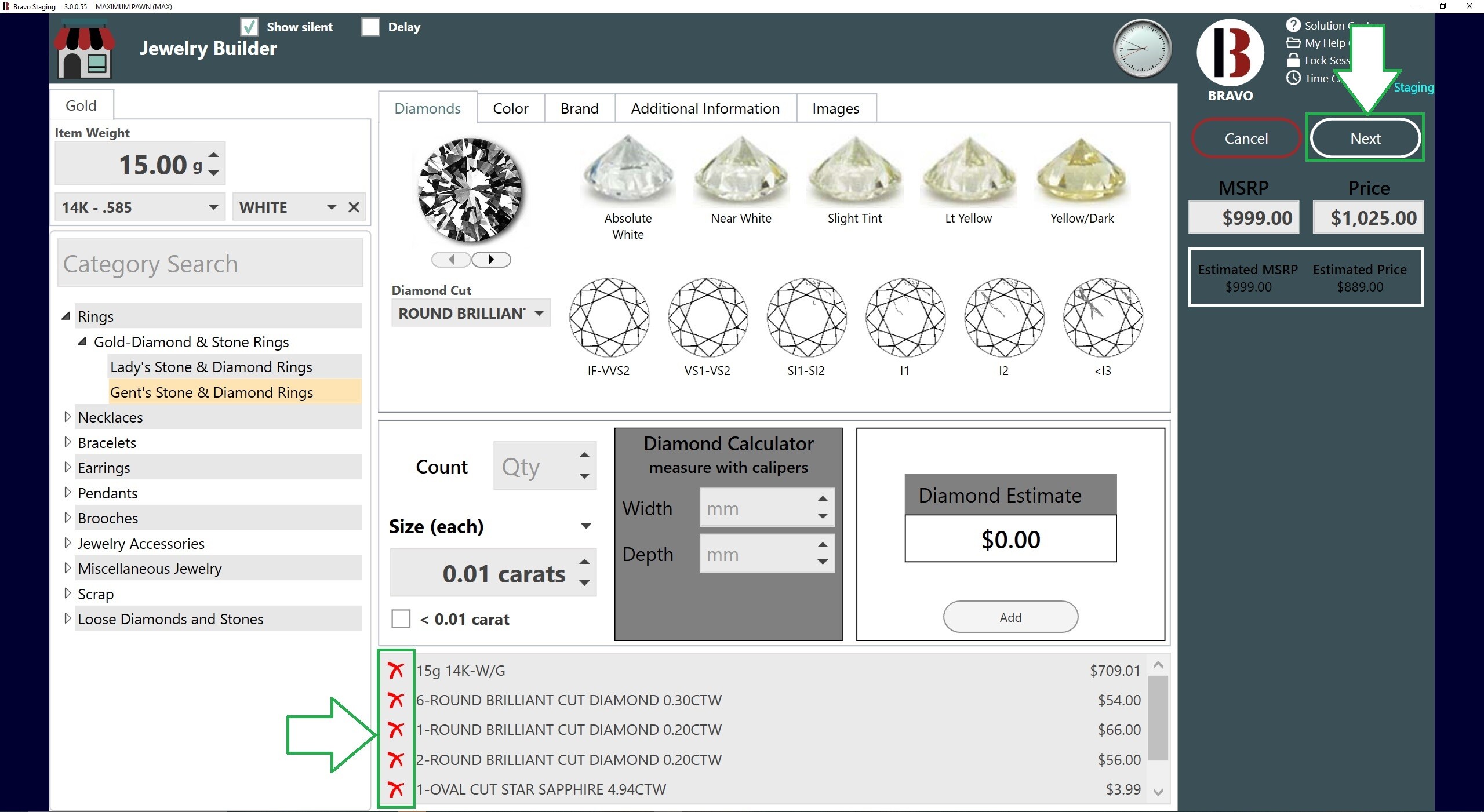Open the Additional Information tab
Screen dimensions: 1484x812
click(705, 108)
